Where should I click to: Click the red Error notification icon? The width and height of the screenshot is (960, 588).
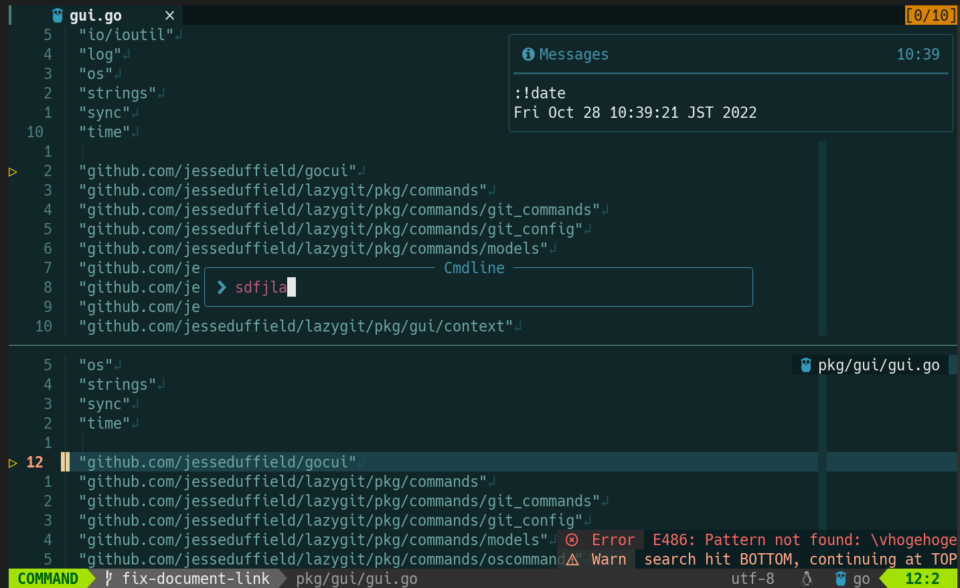tap(572, 540)
